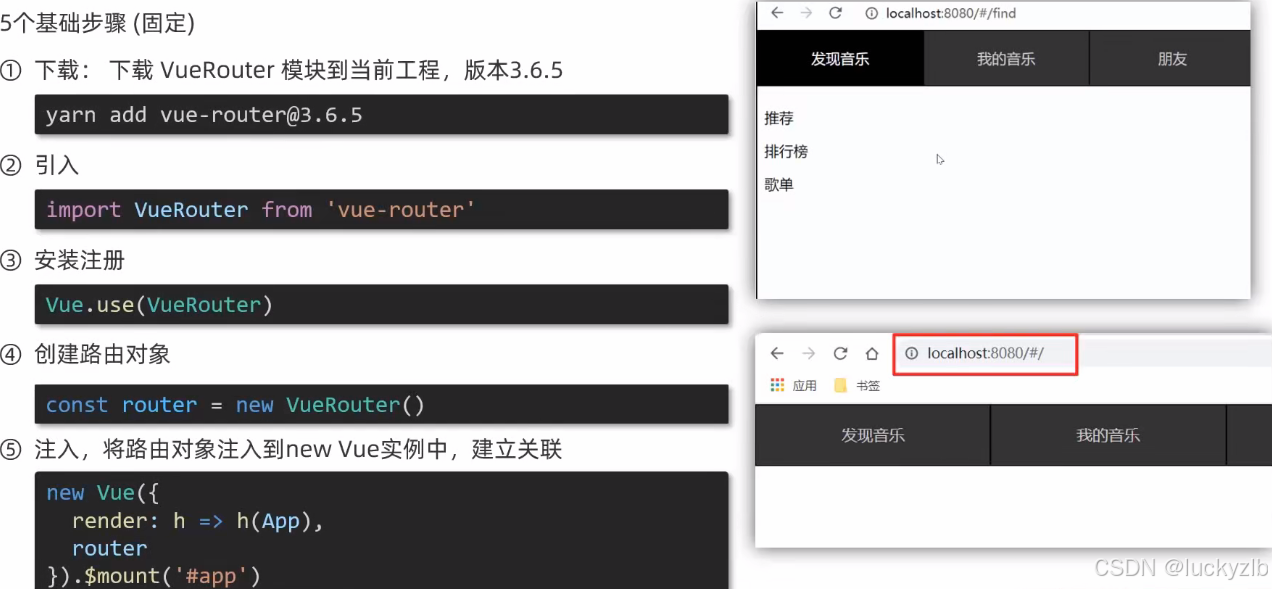The height and width of the screenshot is (589, 1272).
Task: Reload the localhost:8080/#/find page
Action: (x=835, y=13)
